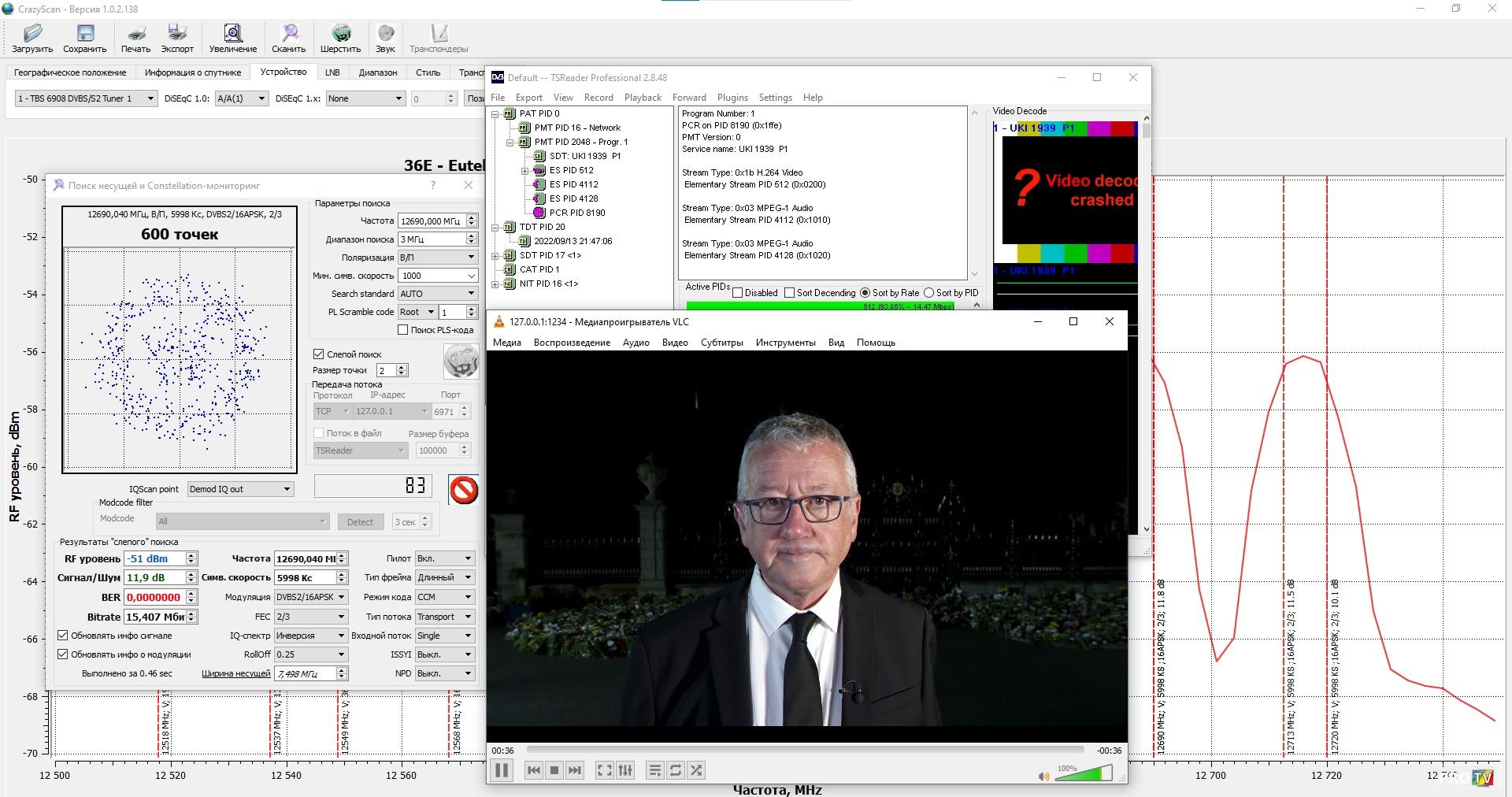Click the Шерстить toolbar icon
1512x797 pixels.
(x=340, y=34)
